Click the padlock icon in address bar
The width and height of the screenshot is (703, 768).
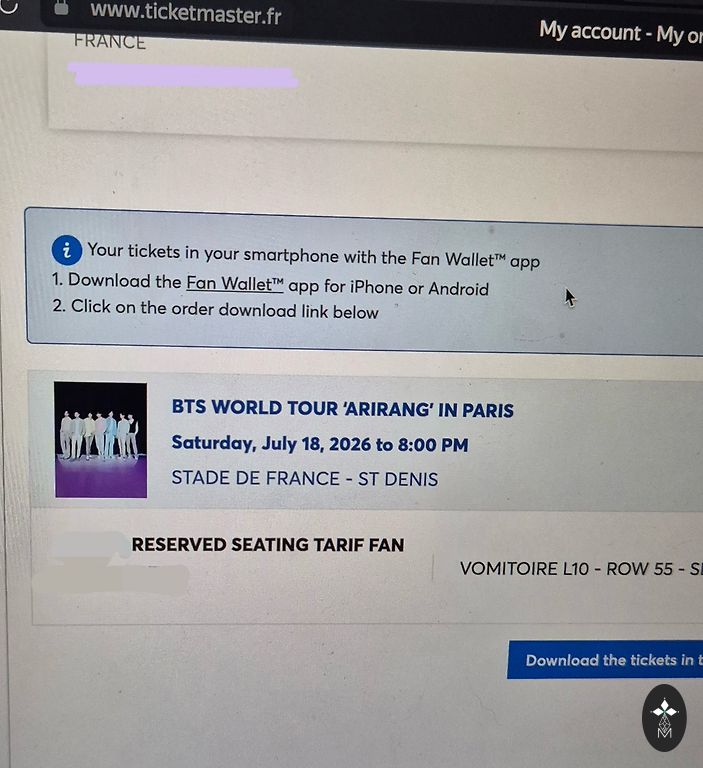[x=61, y=7]
